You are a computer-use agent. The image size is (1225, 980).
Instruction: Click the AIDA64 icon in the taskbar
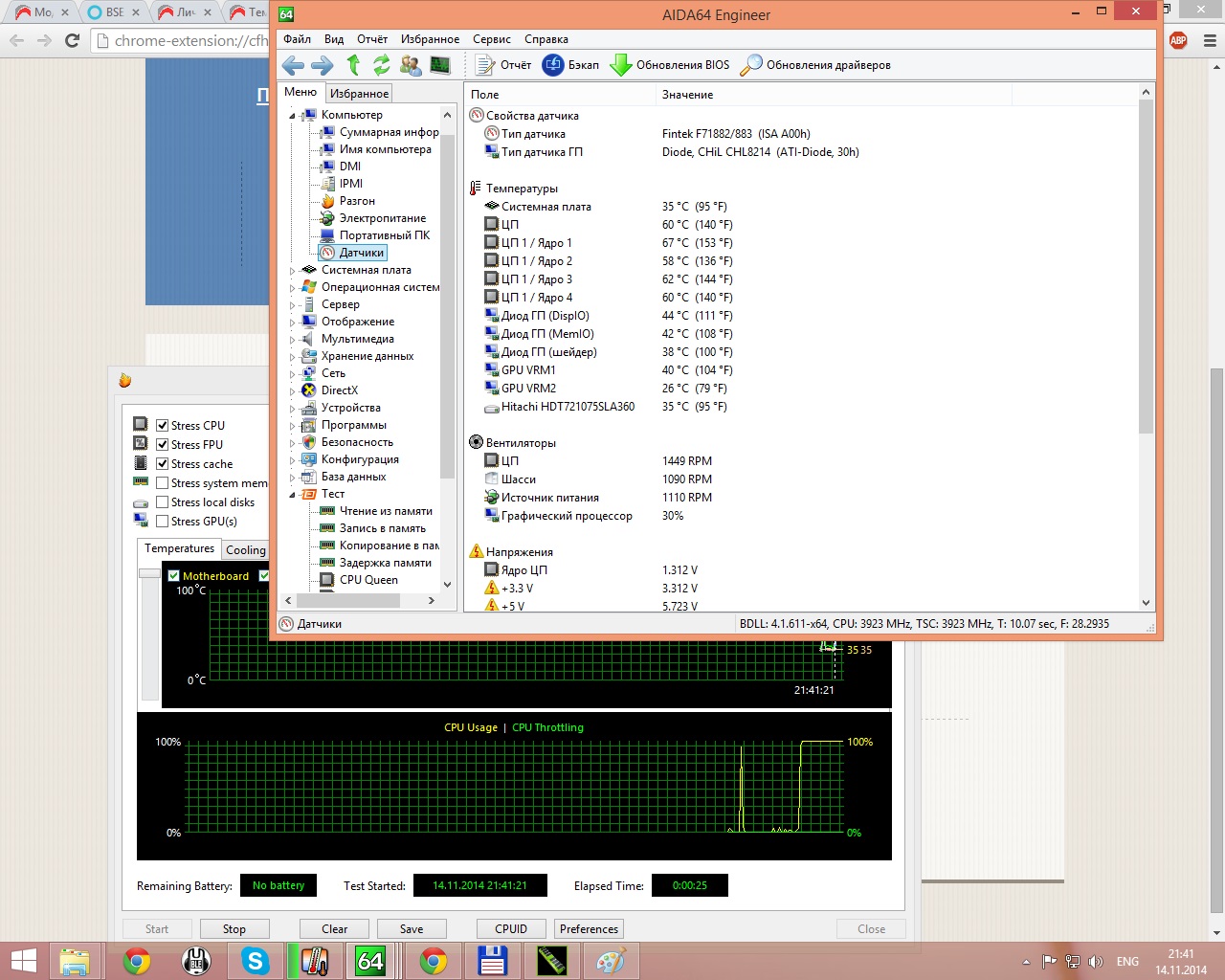pos(370,960)
